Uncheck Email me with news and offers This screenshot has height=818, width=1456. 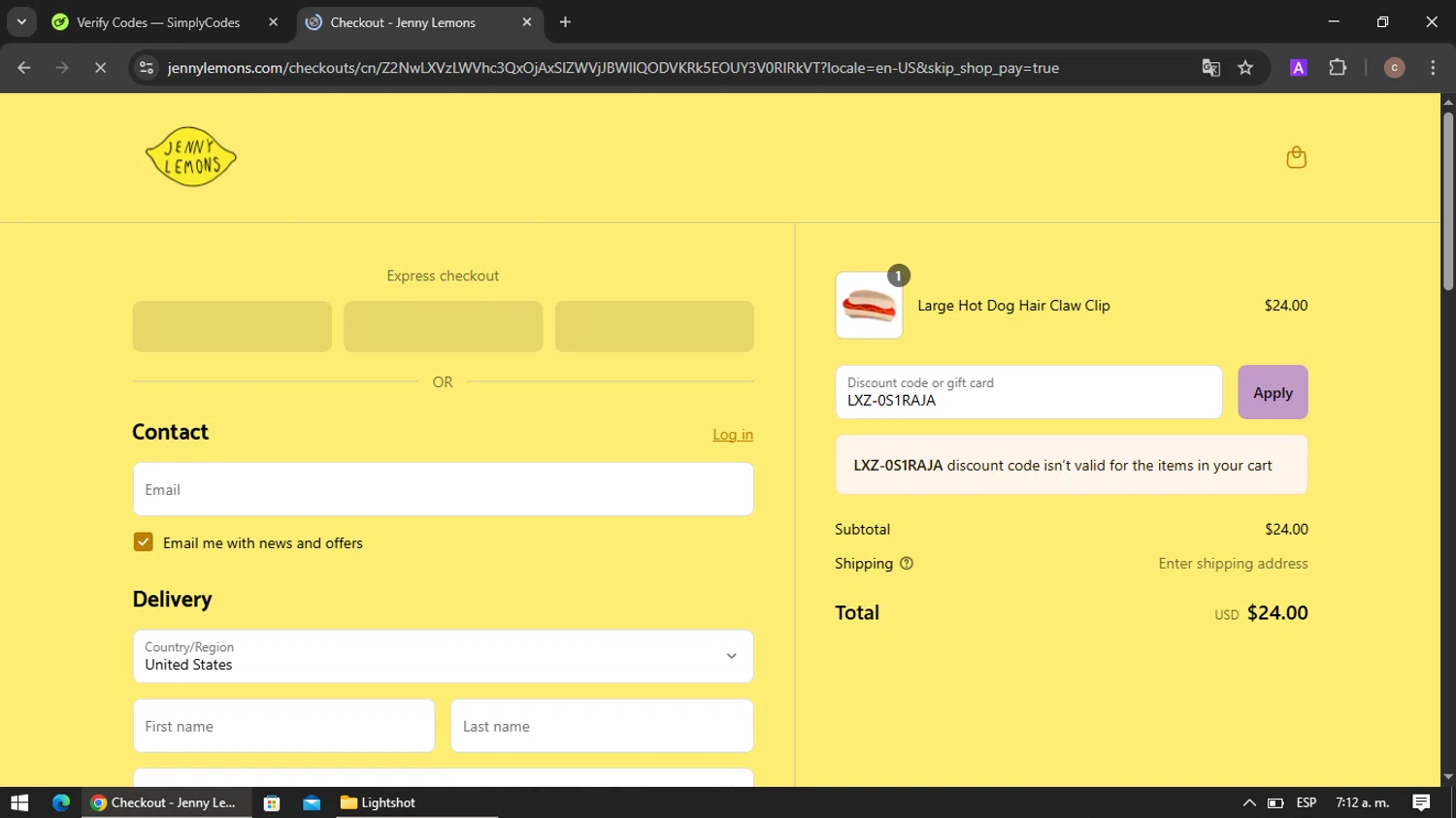coord(144,542)
